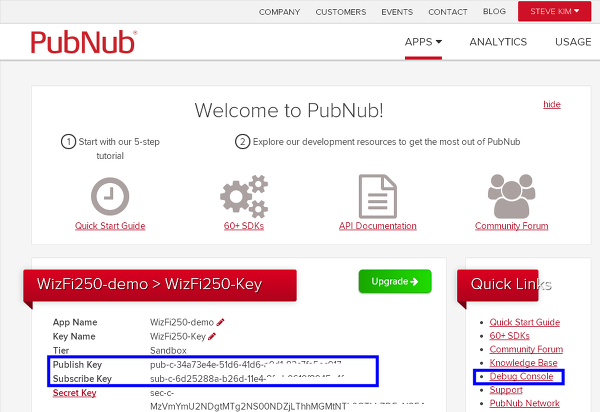Click the WizFi250-Key key name value
Viewport: 600px width, 412px height.
click(178, 336)
